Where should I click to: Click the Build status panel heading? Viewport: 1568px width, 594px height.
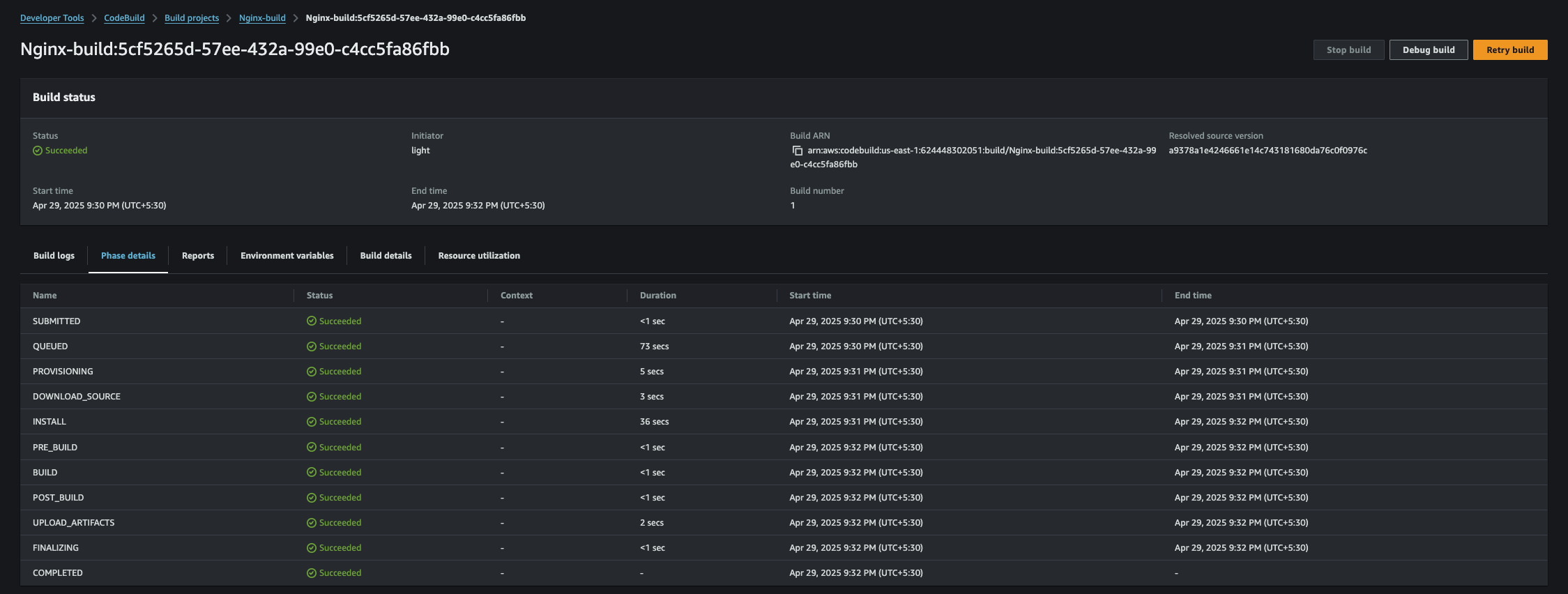[x=64, y=98]
